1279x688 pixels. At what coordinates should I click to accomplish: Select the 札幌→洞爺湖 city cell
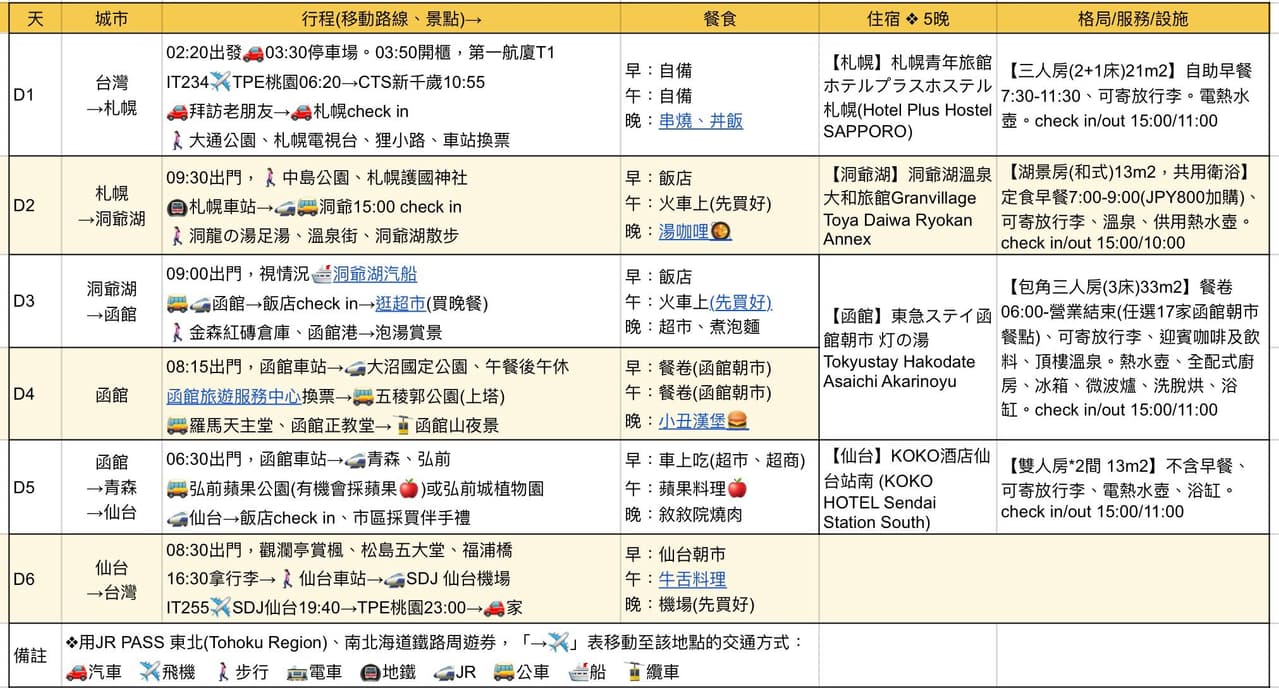[x=111, y=205]
